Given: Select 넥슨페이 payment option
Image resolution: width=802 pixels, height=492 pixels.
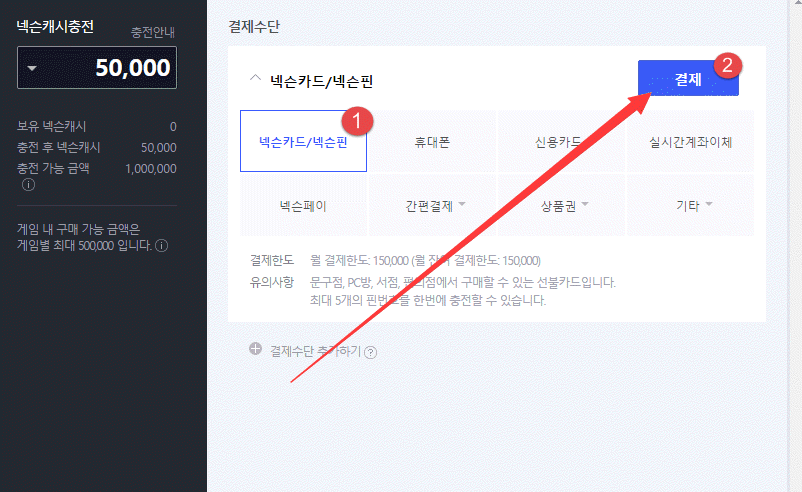Looking at the screenshot, I should [x=303, y=206].
